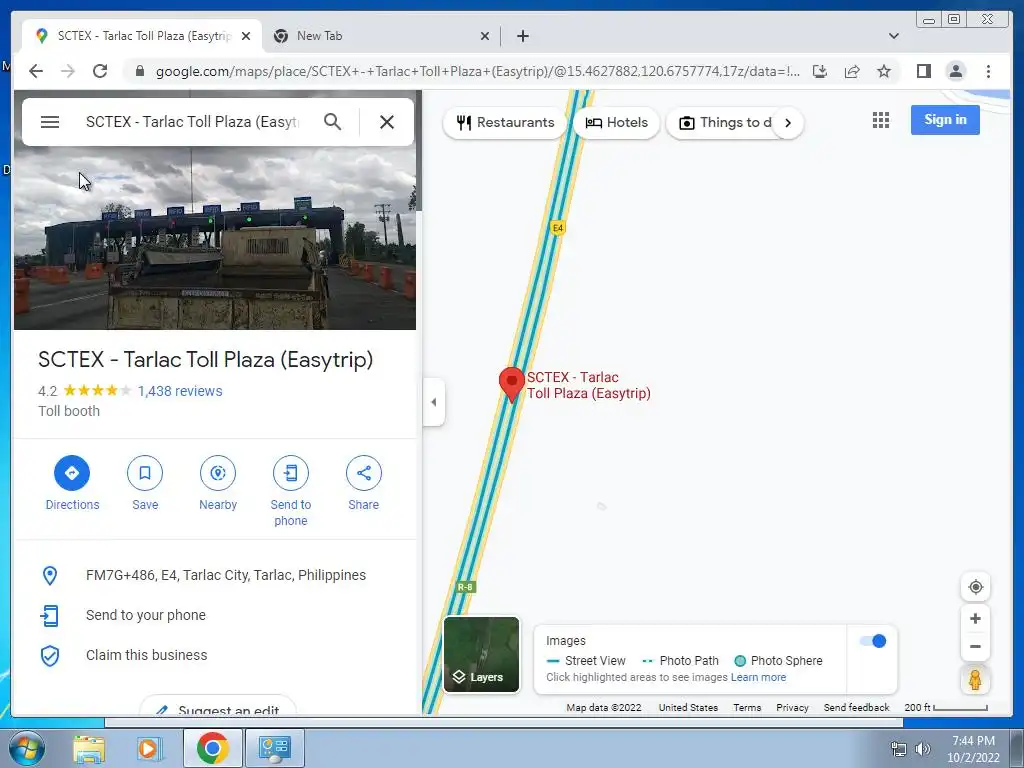This screenshot has width=1024, height=768.
Task: Click the red SCTEX map pin marker
Action: coord(512,384)
